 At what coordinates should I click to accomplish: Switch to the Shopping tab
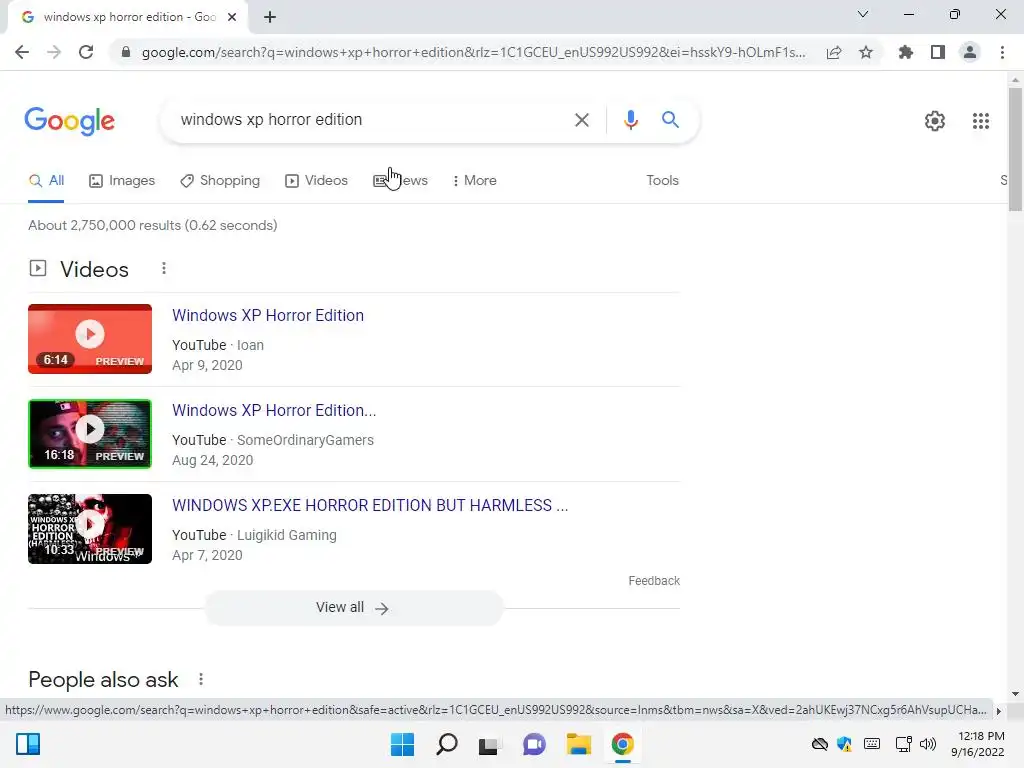click(x=220, y=181)
